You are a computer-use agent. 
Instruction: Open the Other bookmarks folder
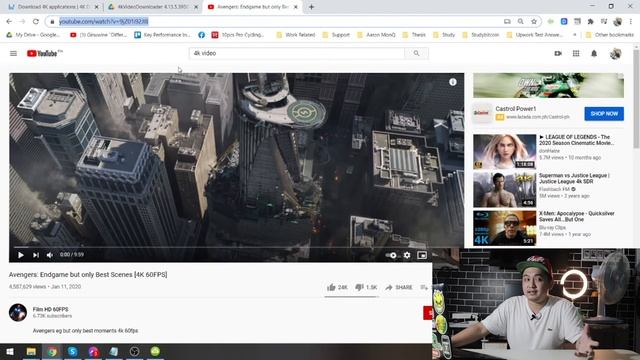pos(610,35)
